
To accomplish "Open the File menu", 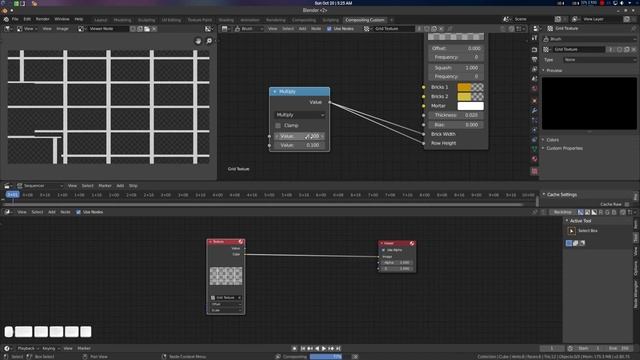I will coord(15,19).
